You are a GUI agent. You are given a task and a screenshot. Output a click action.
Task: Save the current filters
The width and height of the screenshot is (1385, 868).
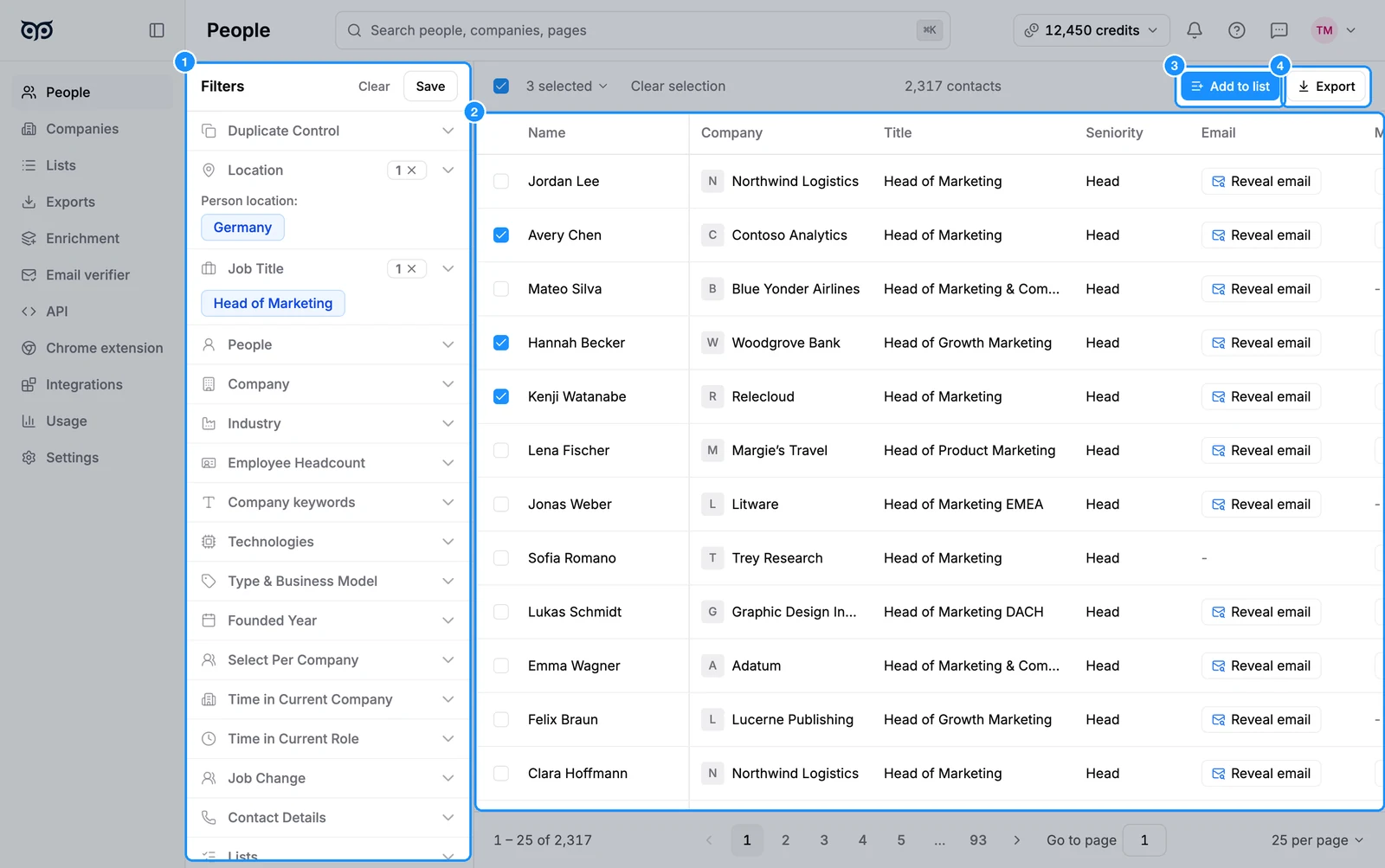pos(430,87)
